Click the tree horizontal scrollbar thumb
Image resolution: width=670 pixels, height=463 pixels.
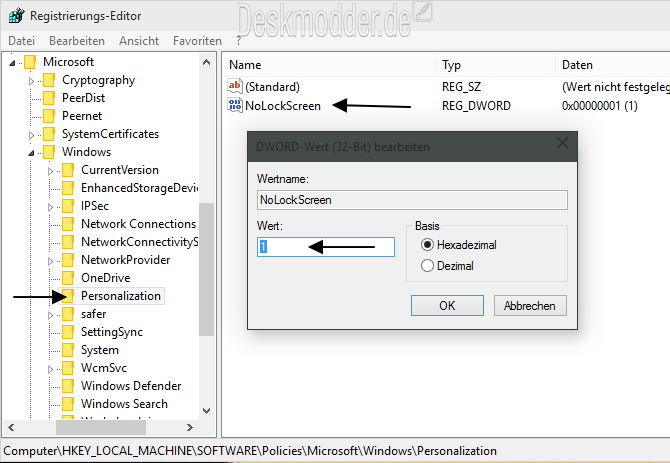[101, 427]
